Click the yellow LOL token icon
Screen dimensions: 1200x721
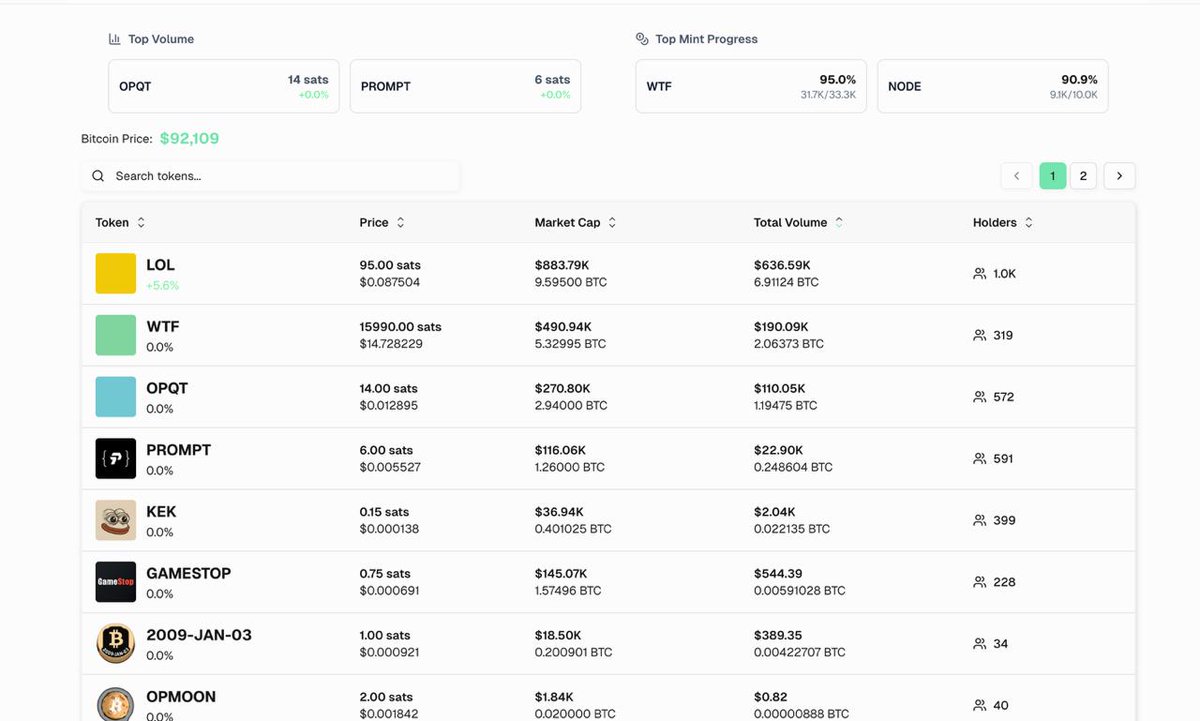[115, 274]
